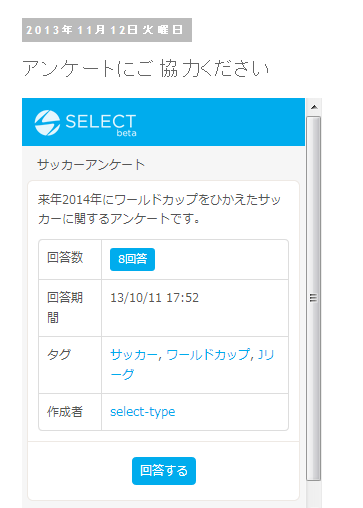Click the date value 13/10/11 17:52
The width and height of the screenshot is (363, 508).
(154, 298)
